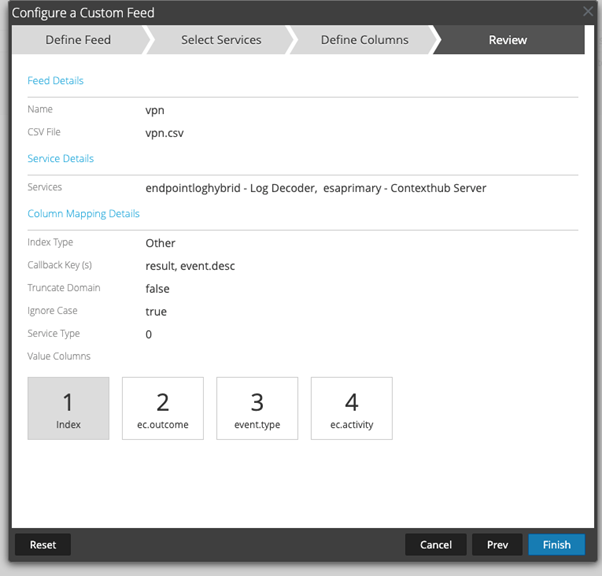Image resolution: width=602 pixels, height=576 pixels.
Task: Select the Review step tab
Action: pyautogui.click(x=507, y=40)
